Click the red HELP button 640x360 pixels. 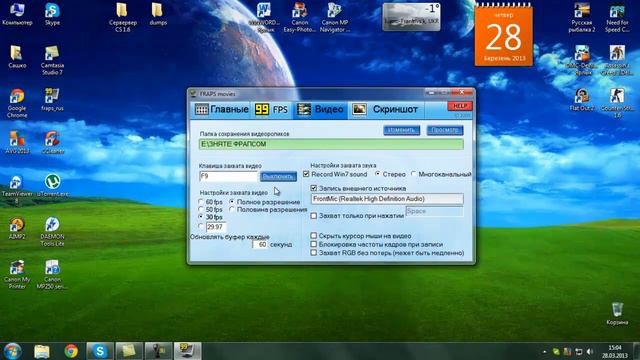[460, 106]
